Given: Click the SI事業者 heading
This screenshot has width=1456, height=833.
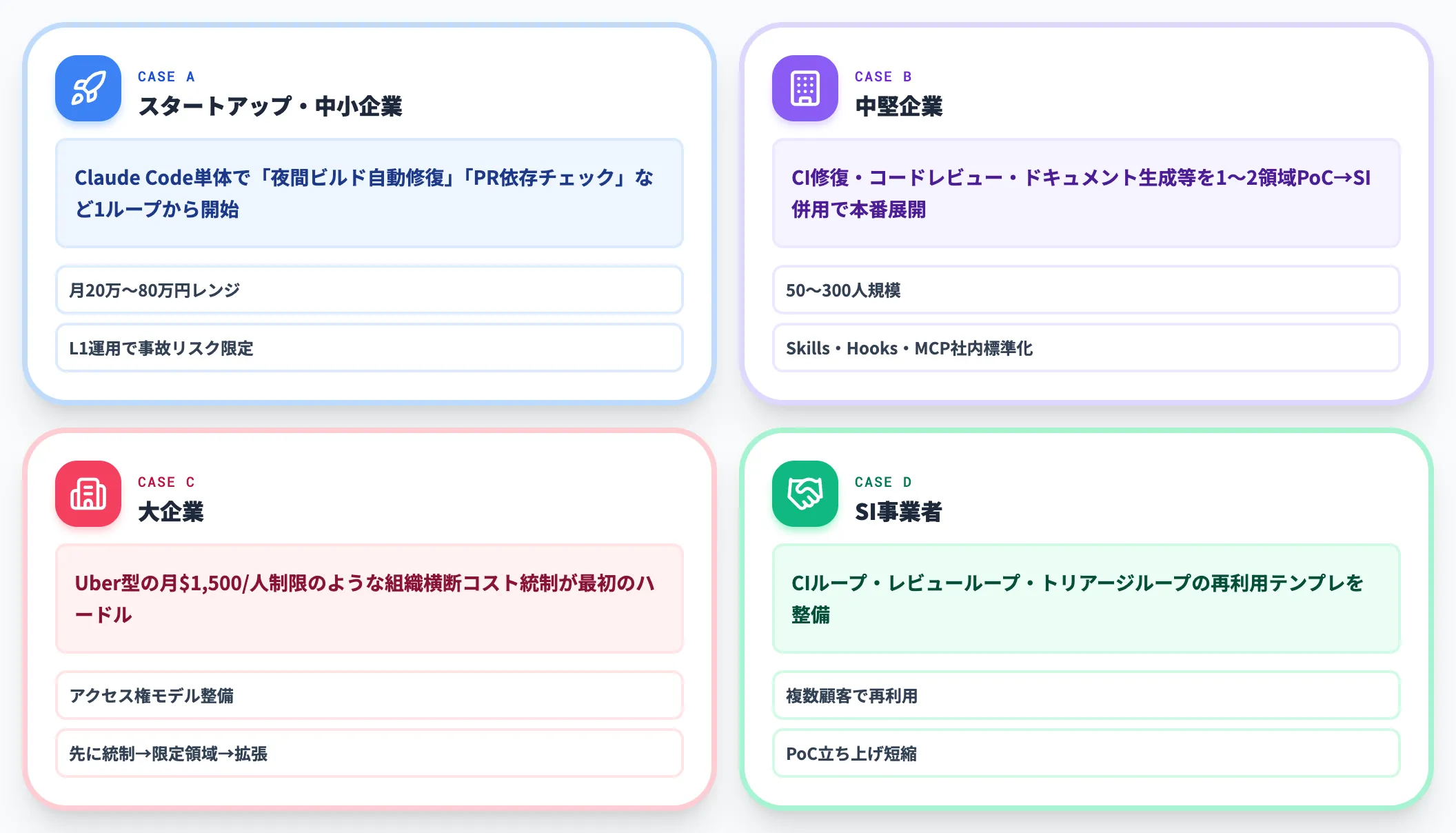Looking at the screenshot, I should click(x=898, y=512).
